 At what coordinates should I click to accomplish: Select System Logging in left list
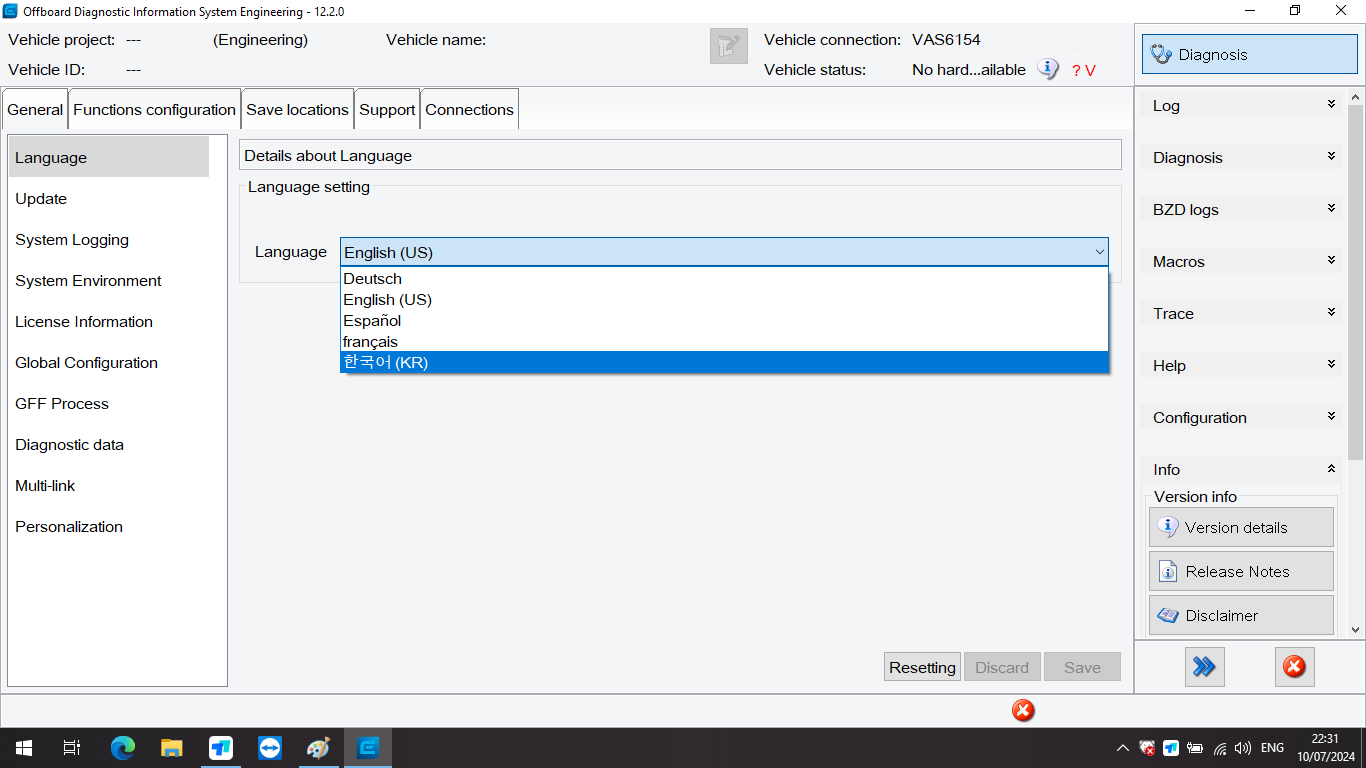click(x=72, y=240)
